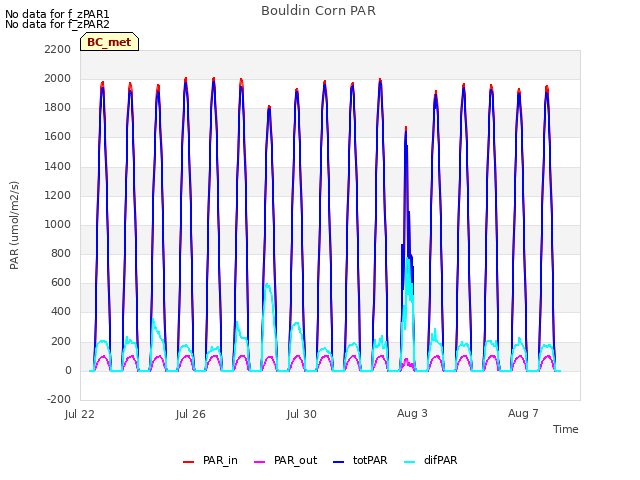Click the 2000 y-axis tick label
Viewport: 640px width, 480px height.
pyautogui.click(x=58, y=78)
